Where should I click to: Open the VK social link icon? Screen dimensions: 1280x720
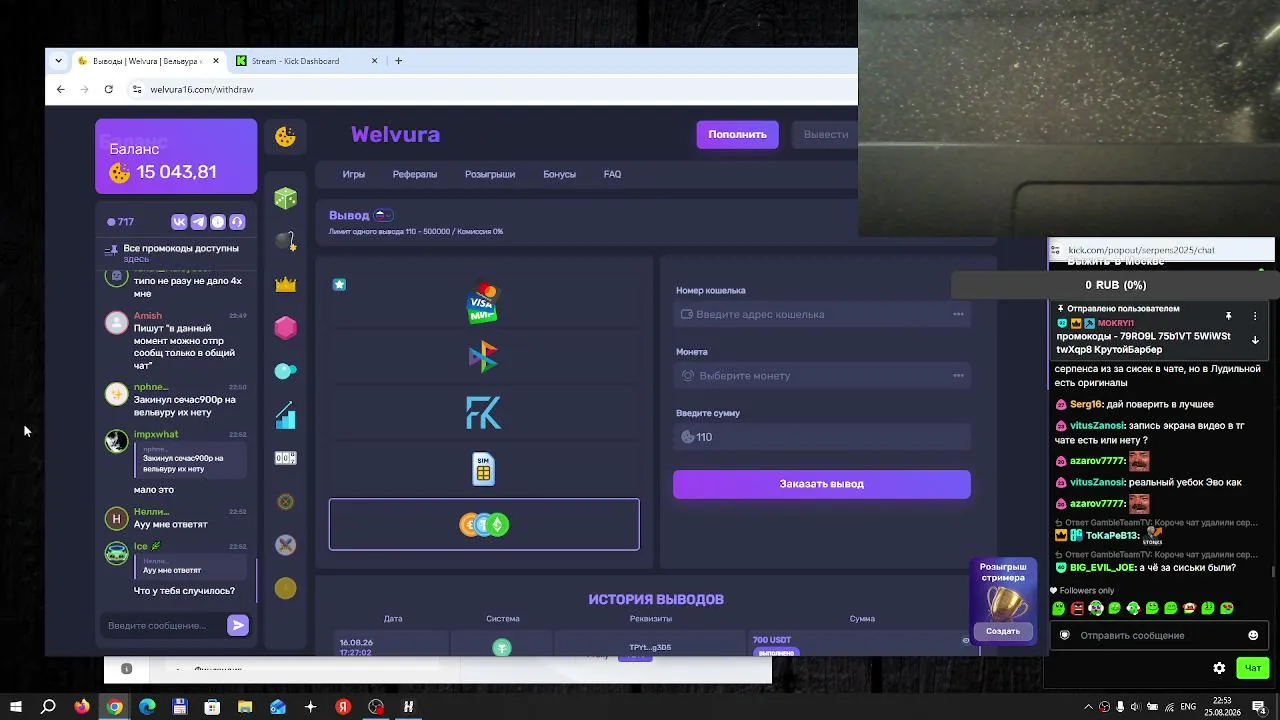point(179,222)
